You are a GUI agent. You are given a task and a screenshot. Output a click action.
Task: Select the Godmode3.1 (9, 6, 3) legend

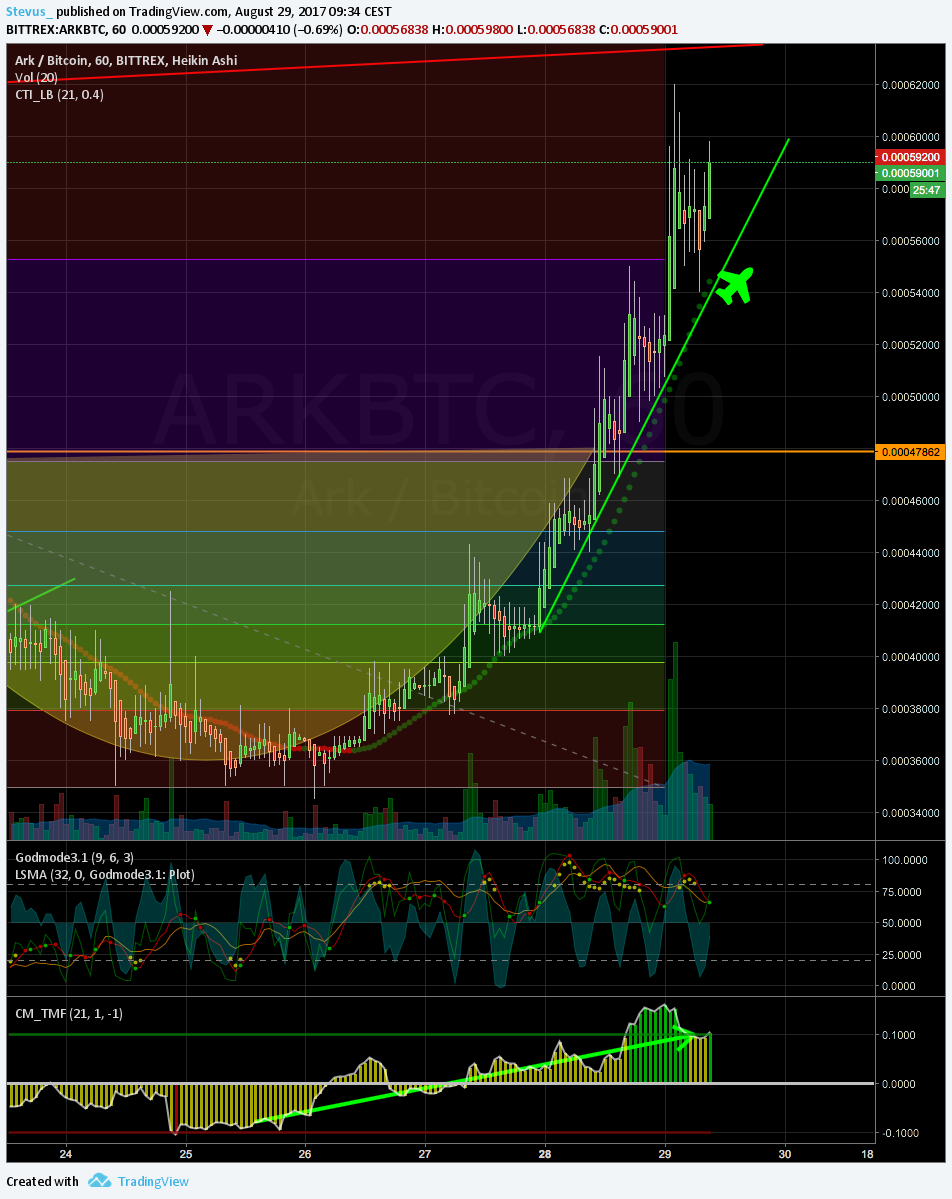(x=74, y=857)
